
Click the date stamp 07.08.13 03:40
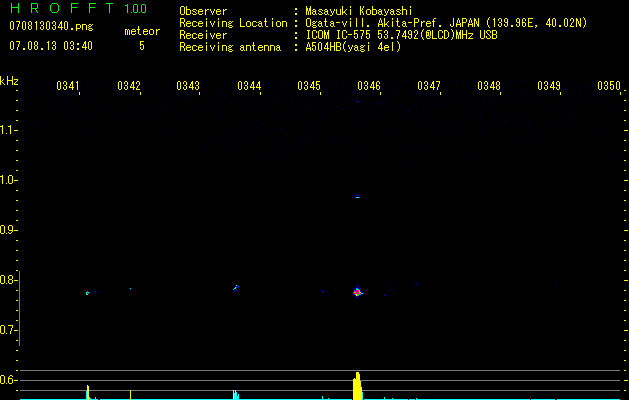(51, 46)
